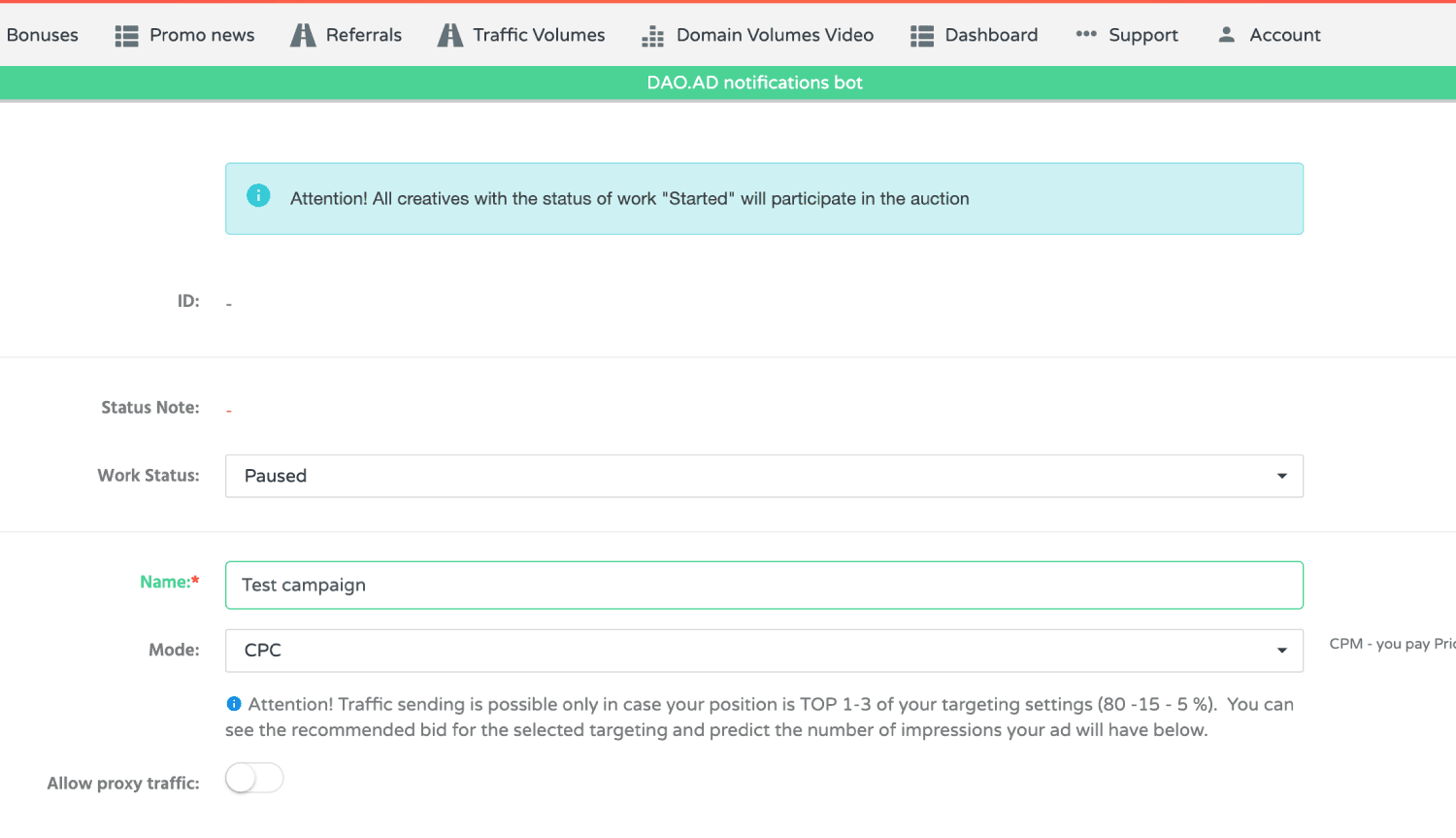This screenshot has width=1456, height=838.
Task: Click the Domain Volumes Video chart icon
Action: [652, 37]
